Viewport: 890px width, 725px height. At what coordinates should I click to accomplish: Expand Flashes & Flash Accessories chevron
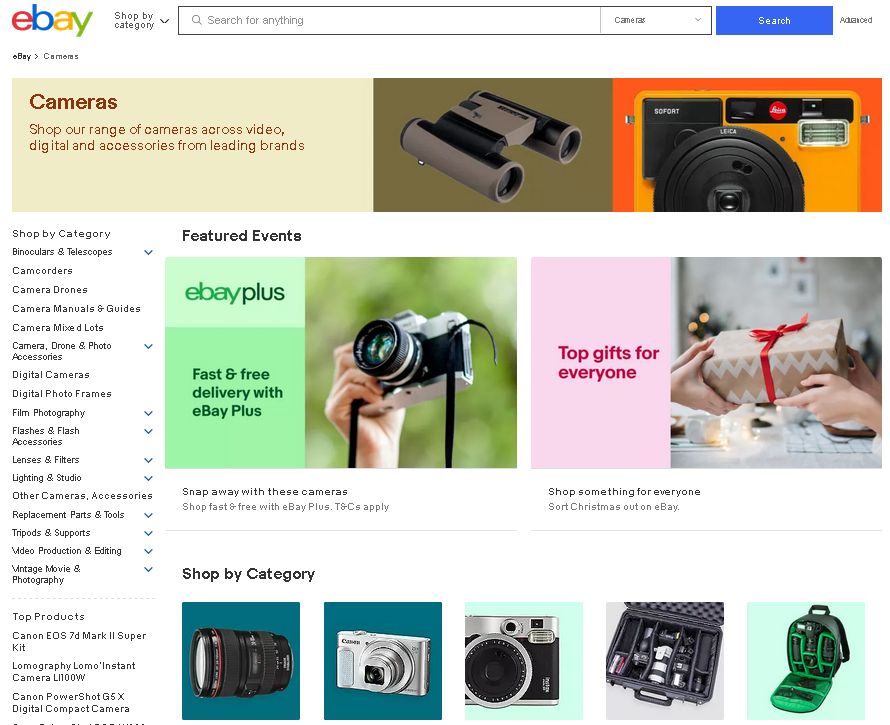pos(148,431)
